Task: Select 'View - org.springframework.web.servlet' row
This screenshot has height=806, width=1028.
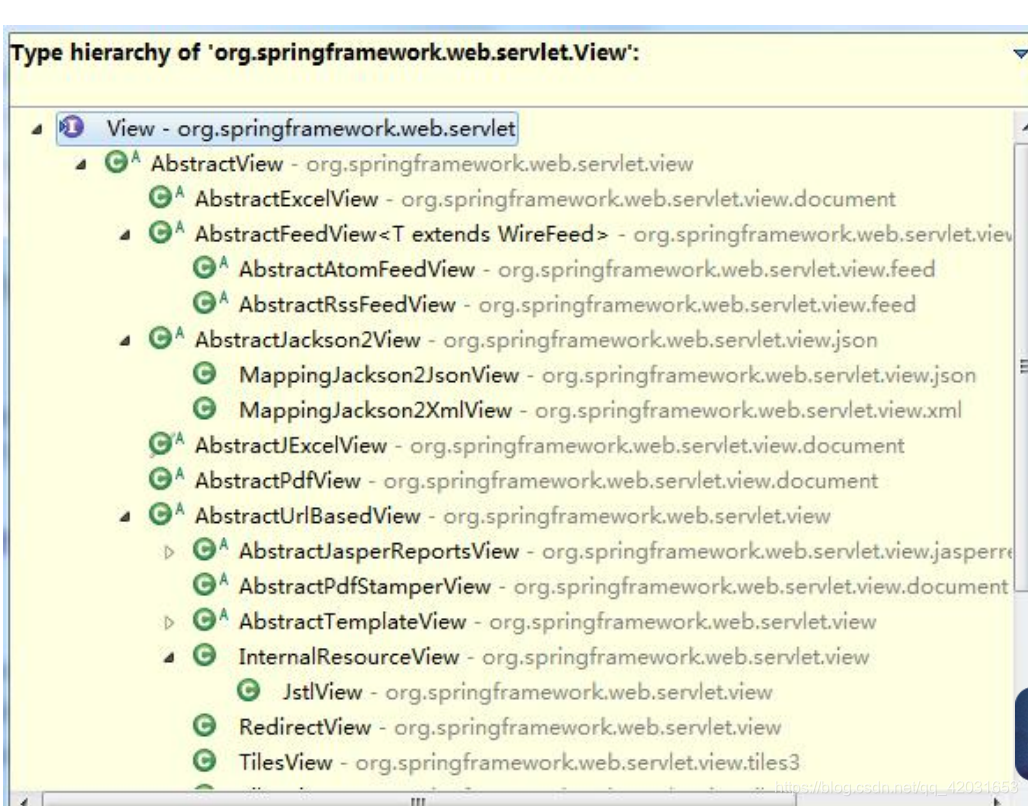Action: tap(287, 129)
